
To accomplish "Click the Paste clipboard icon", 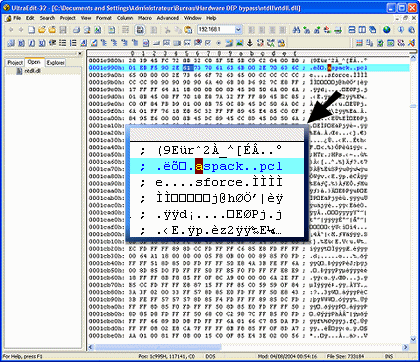I will click(188, 30).
